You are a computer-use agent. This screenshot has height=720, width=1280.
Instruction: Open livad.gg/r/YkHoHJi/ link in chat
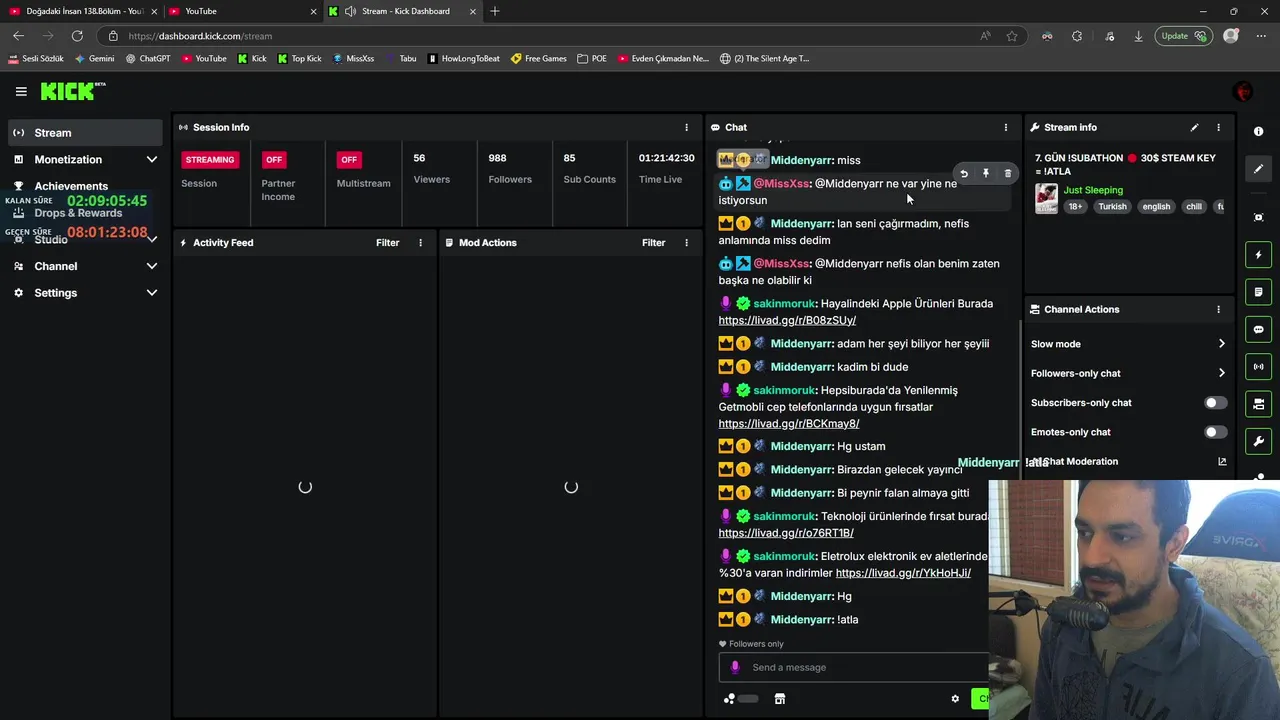[x=903, y=573]
